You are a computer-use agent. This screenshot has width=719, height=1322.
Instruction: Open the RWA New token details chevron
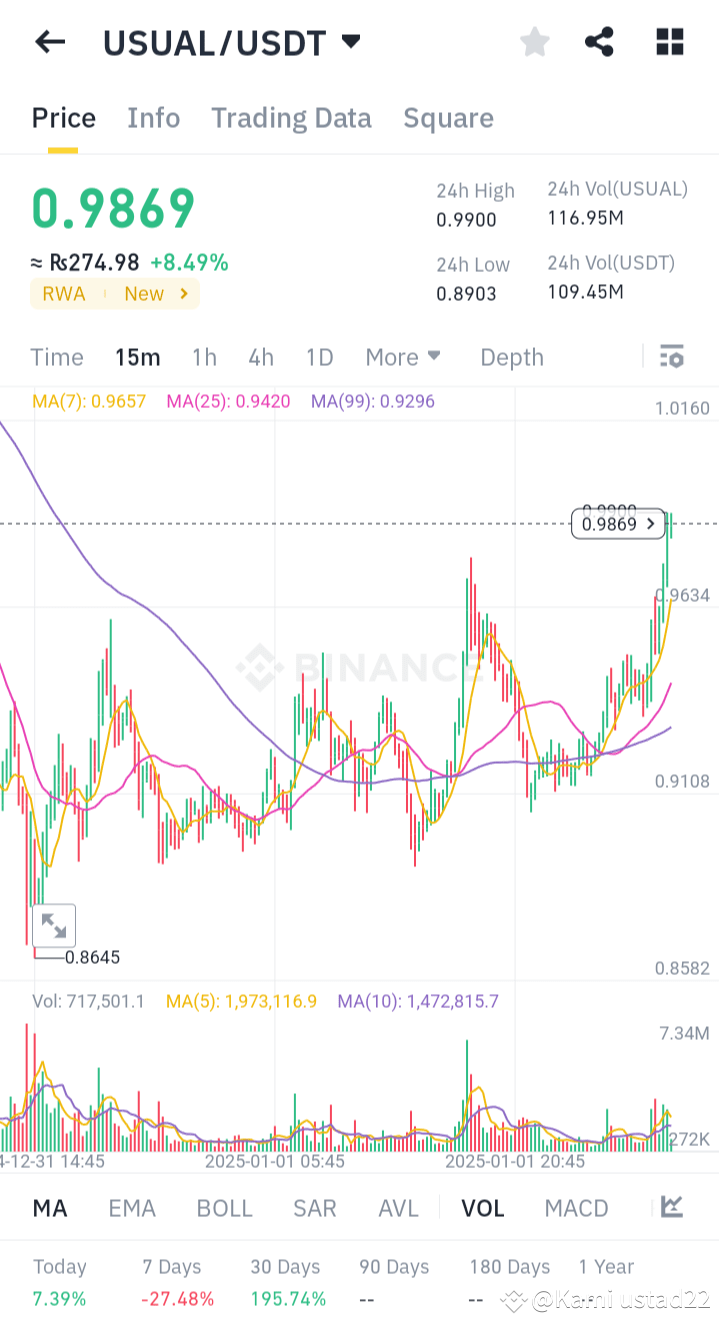[181, 293]
